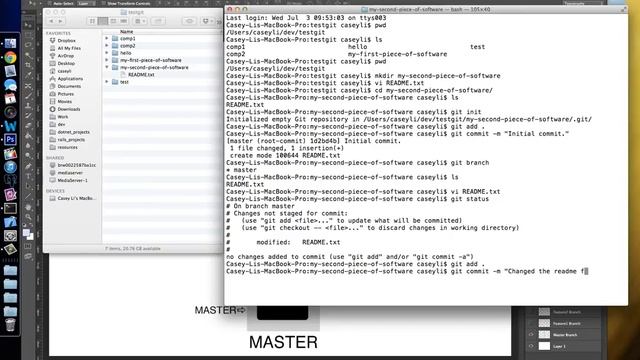Open the Trash in the dock
This screenshot has width=640, height=360.
coord(10,325)
